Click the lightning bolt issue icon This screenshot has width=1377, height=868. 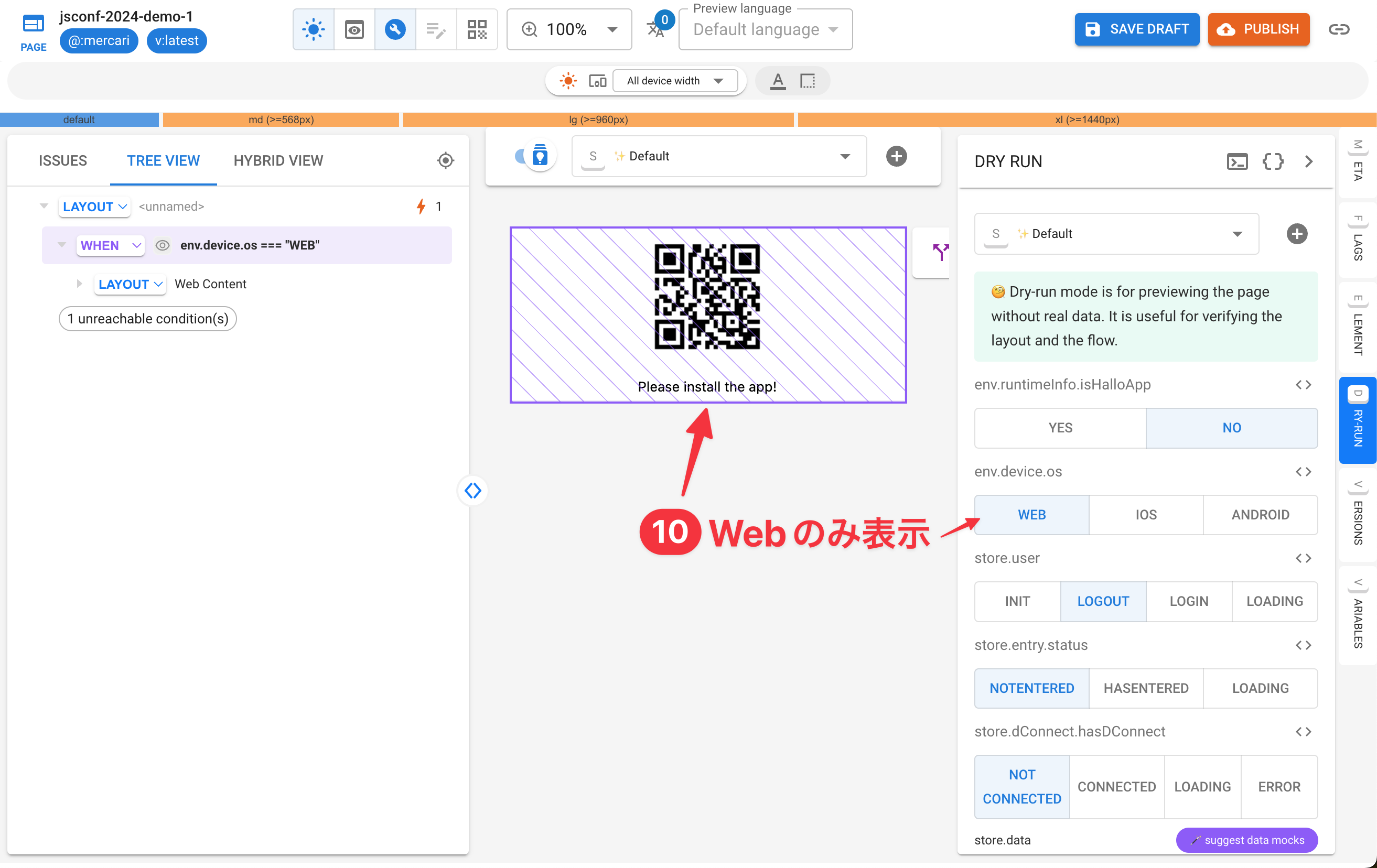[422, 207]
